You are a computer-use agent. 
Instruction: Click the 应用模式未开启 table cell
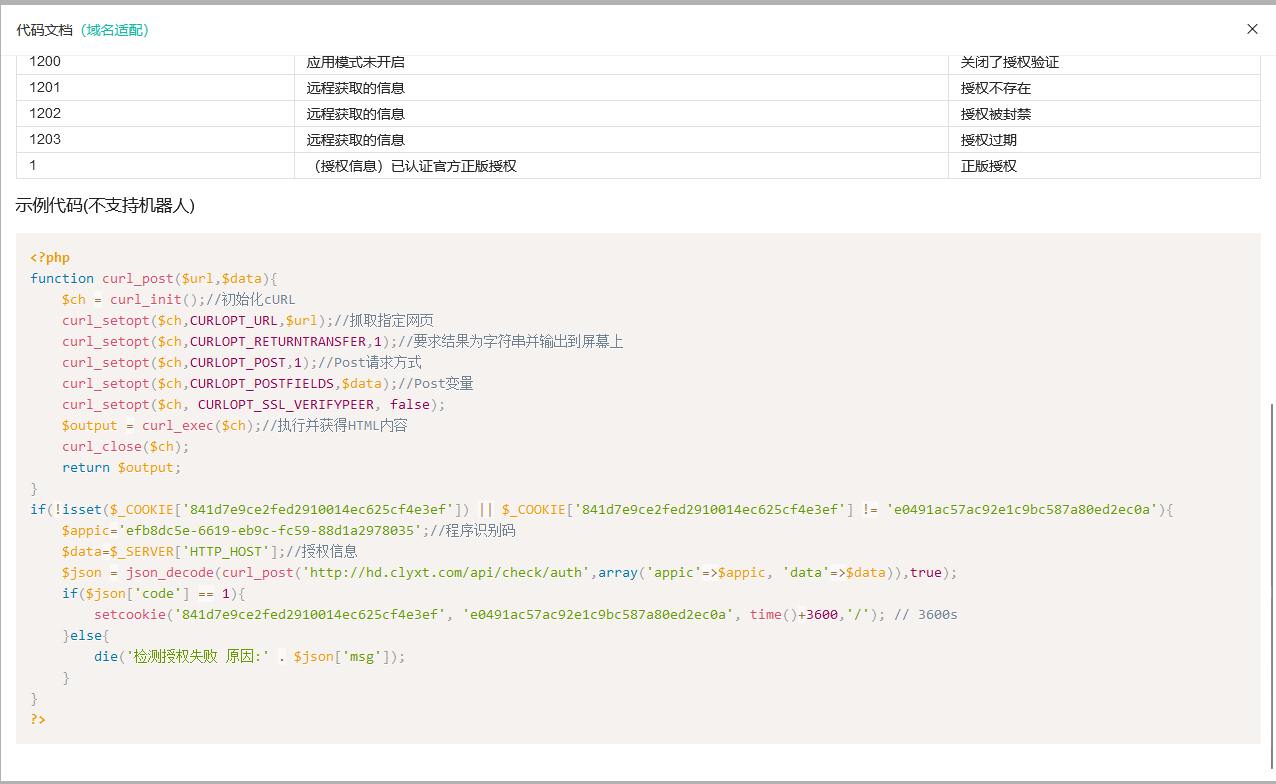click(x=355, y=62)
